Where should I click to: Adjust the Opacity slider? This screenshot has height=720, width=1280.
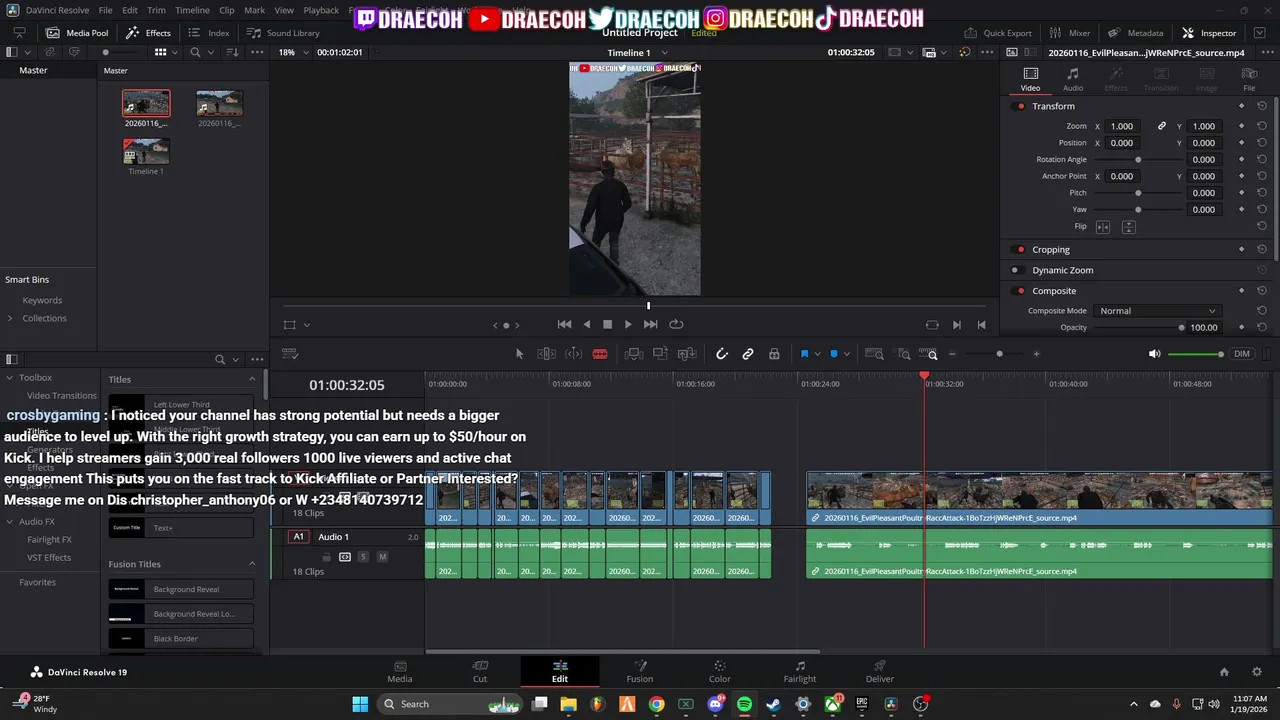click(1137, 327)
